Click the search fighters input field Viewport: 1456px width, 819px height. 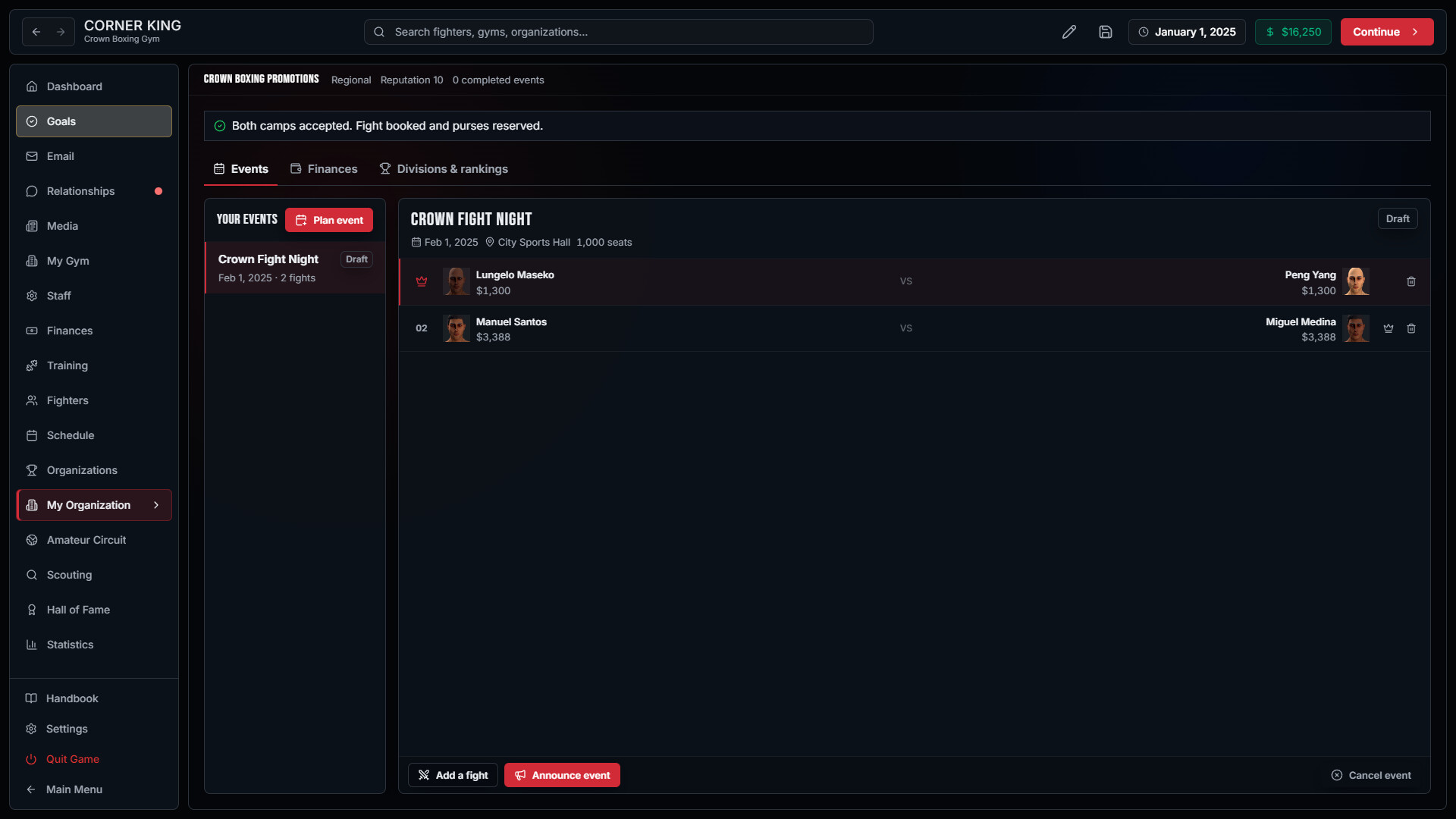pyautogui.click(x=619, y=32)
